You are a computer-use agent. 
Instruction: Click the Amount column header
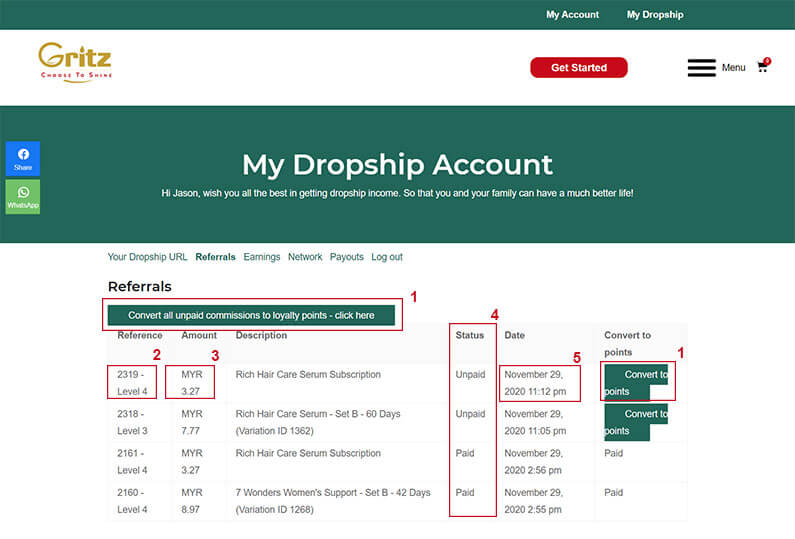click(x=199, y=335)
